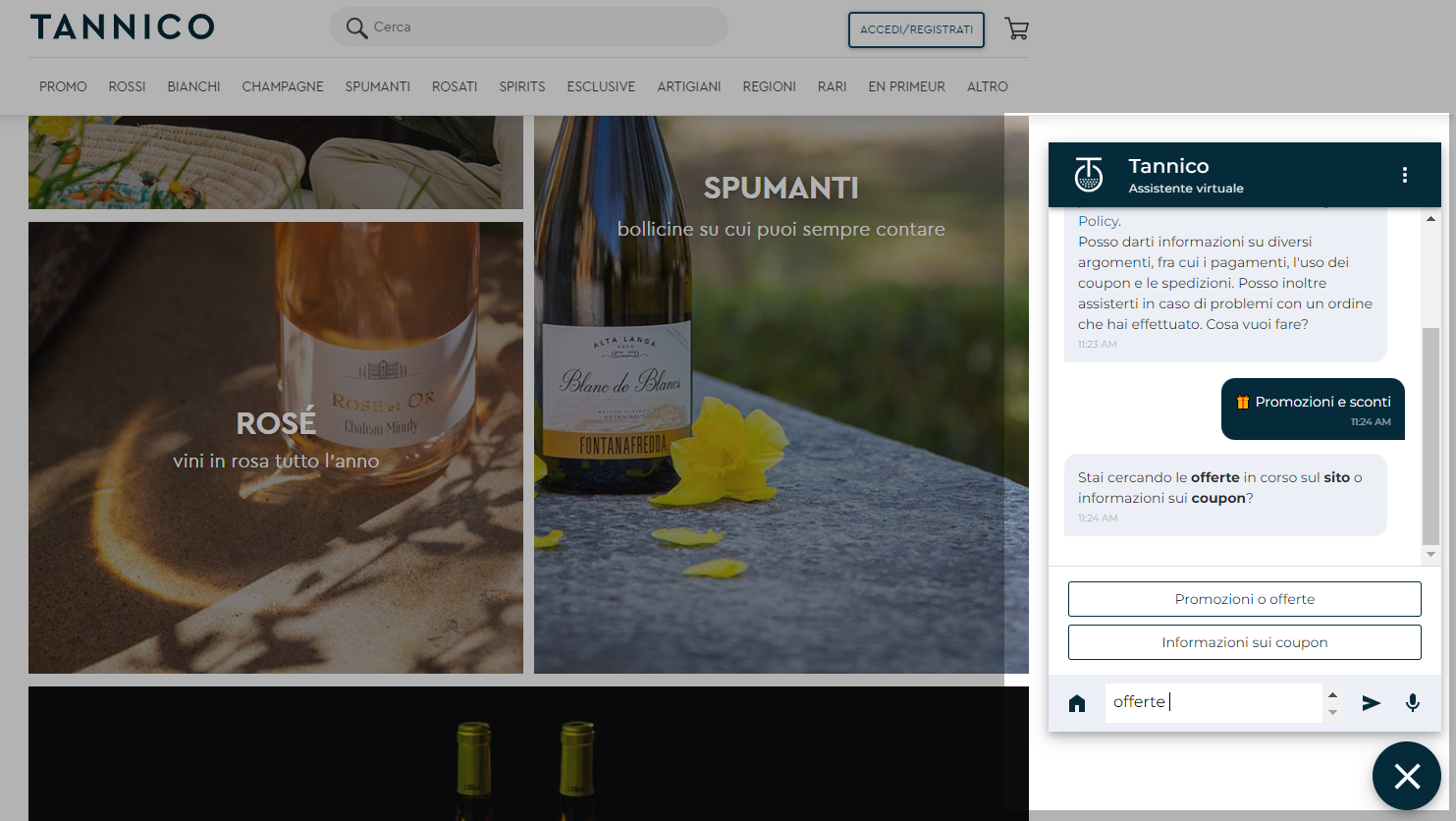Image resolution: width=1456 pixels, height=821 pixels.
Task: Open the ESCLUSIVE menu
Action: (x=601, y=86)
